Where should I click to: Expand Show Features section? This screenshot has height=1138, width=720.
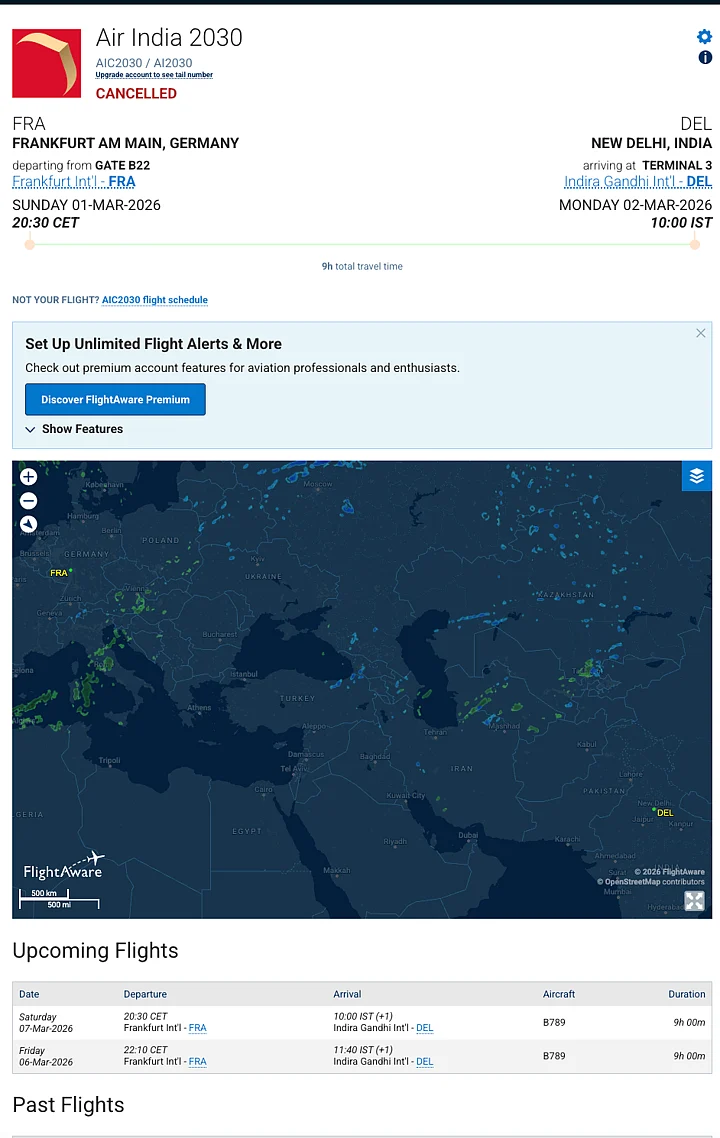pos(74,429)
